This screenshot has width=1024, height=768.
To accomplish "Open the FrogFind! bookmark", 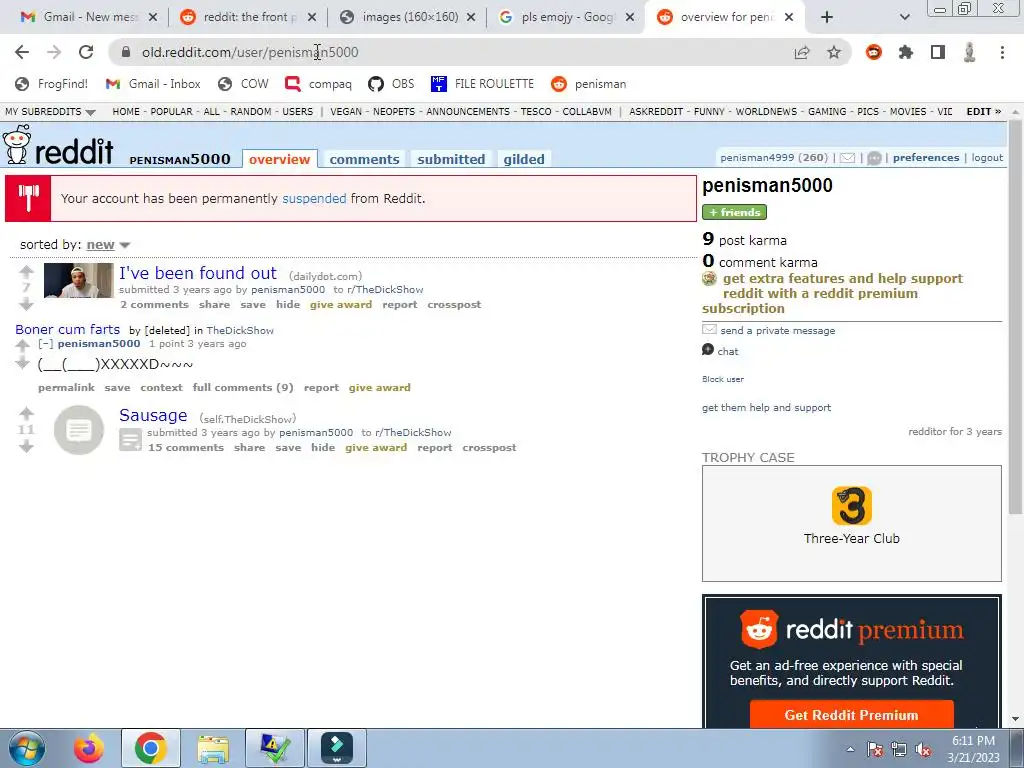I will (x=52, y=84).
